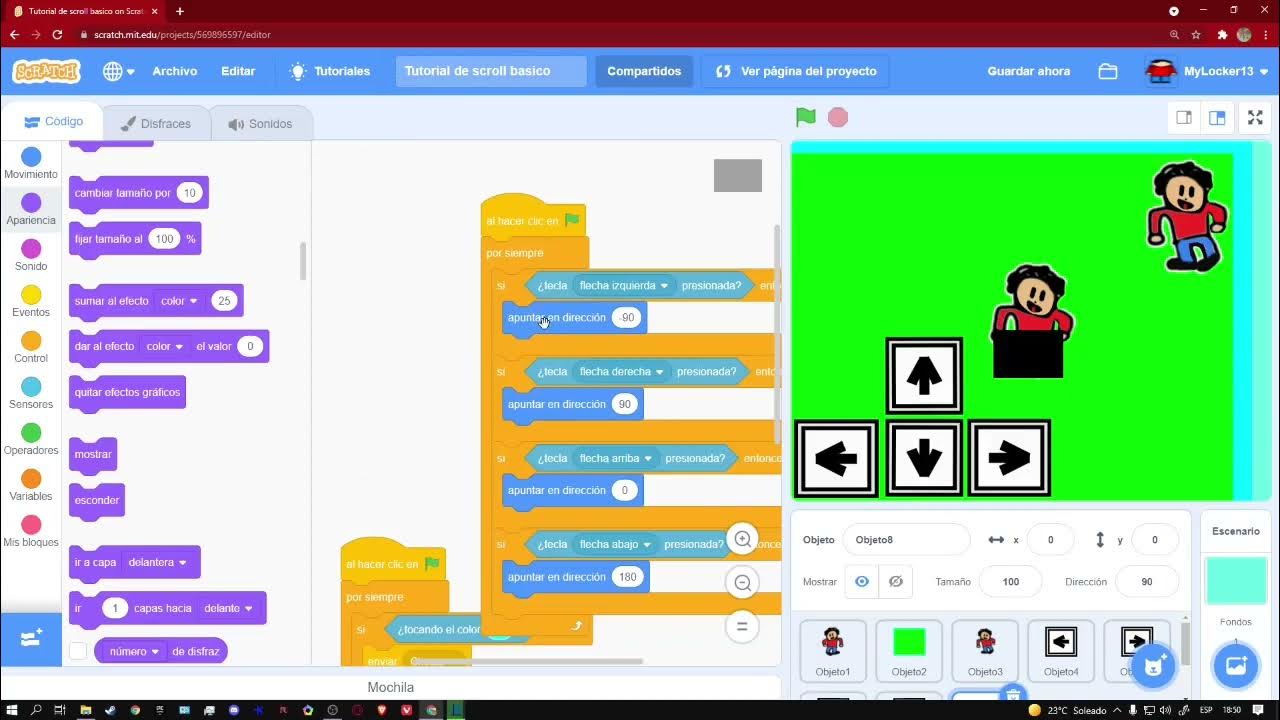Select Apariencia block category

click(x=31, y=210)
